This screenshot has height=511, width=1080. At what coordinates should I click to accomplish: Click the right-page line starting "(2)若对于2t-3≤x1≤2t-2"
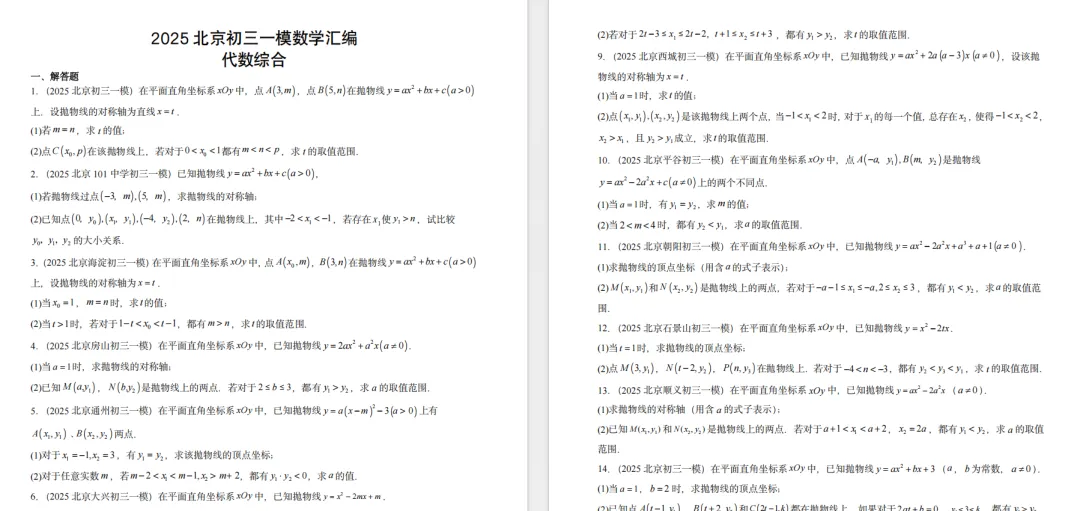pos(753,34)
